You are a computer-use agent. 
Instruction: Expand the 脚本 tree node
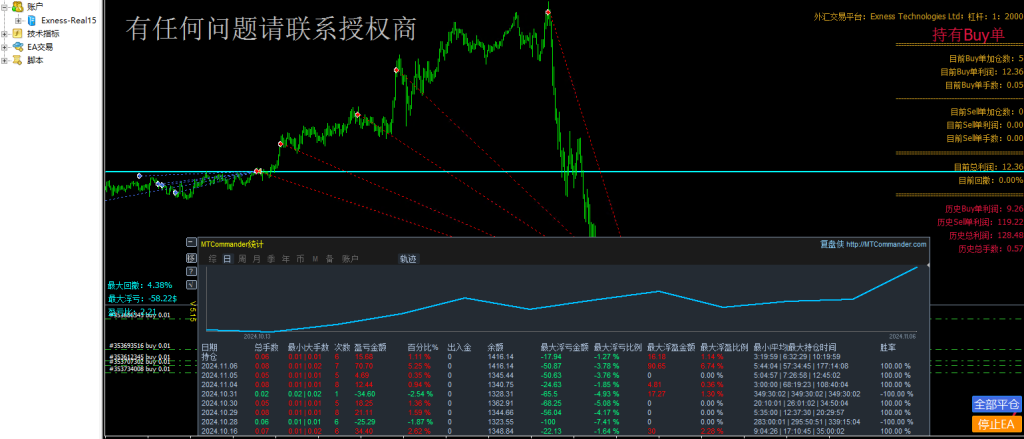(x=5, y=60)
